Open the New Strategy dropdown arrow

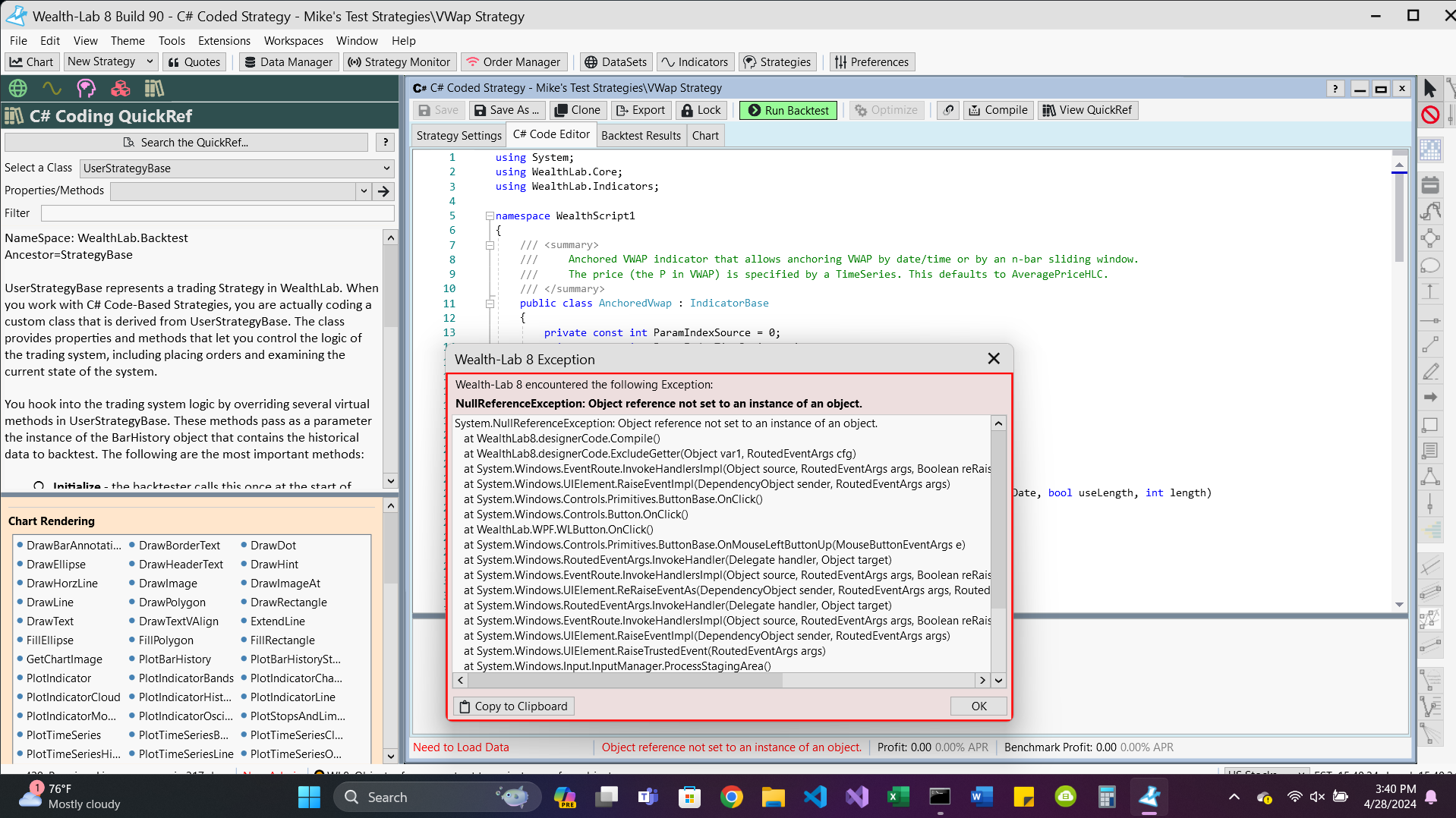click(150, 61)
